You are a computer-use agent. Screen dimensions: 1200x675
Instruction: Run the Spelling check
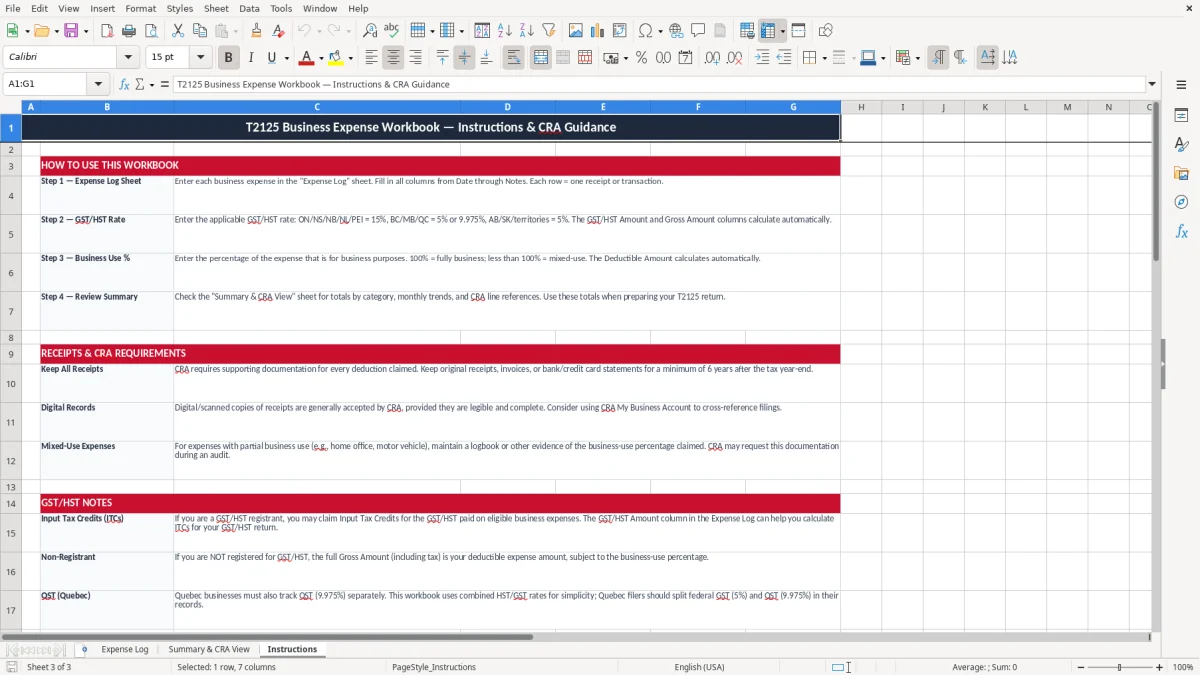[x=392, y=31]
